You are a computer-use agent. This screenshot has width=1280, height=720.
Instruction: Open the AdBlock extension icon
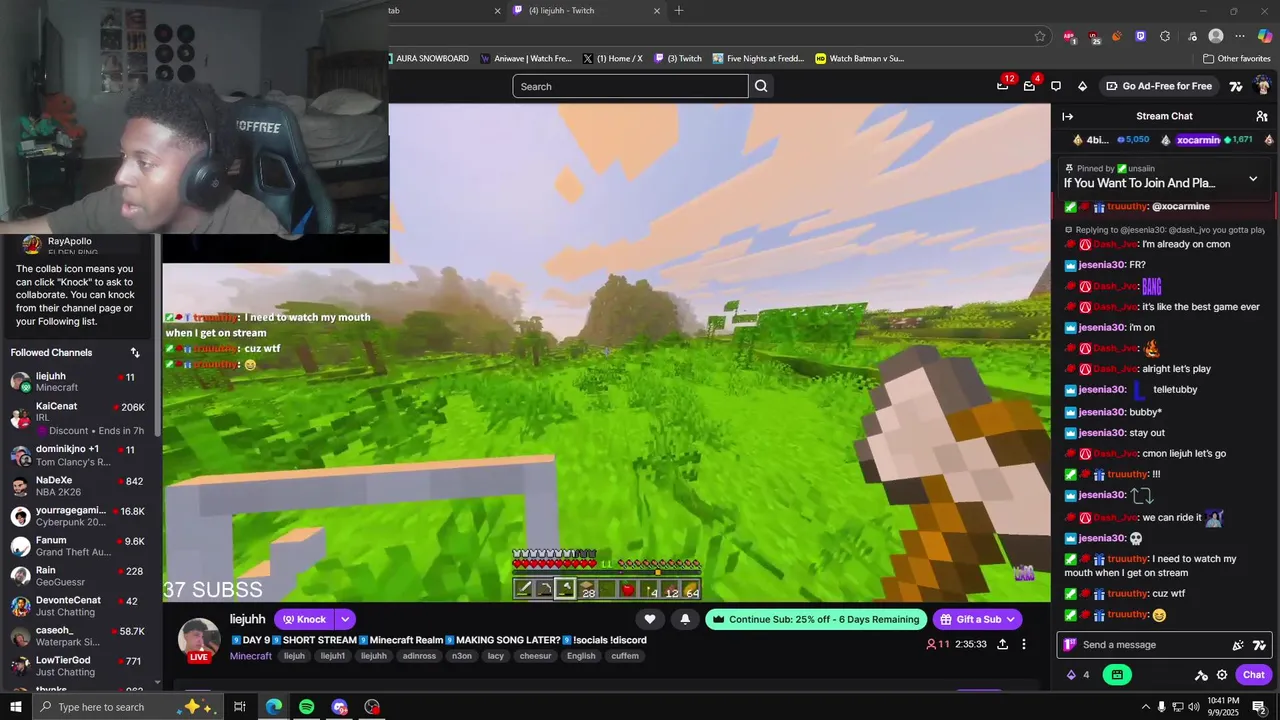click(1069, 36)
